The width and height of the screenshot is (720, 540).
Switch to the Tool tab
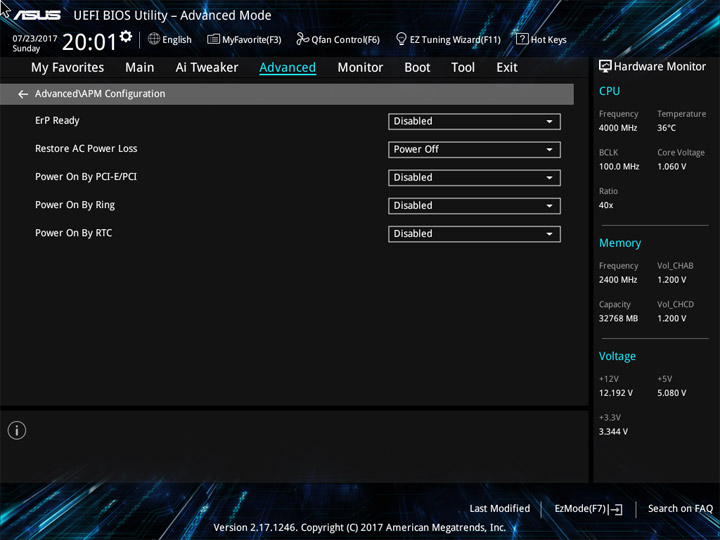[x=463, y=68]
